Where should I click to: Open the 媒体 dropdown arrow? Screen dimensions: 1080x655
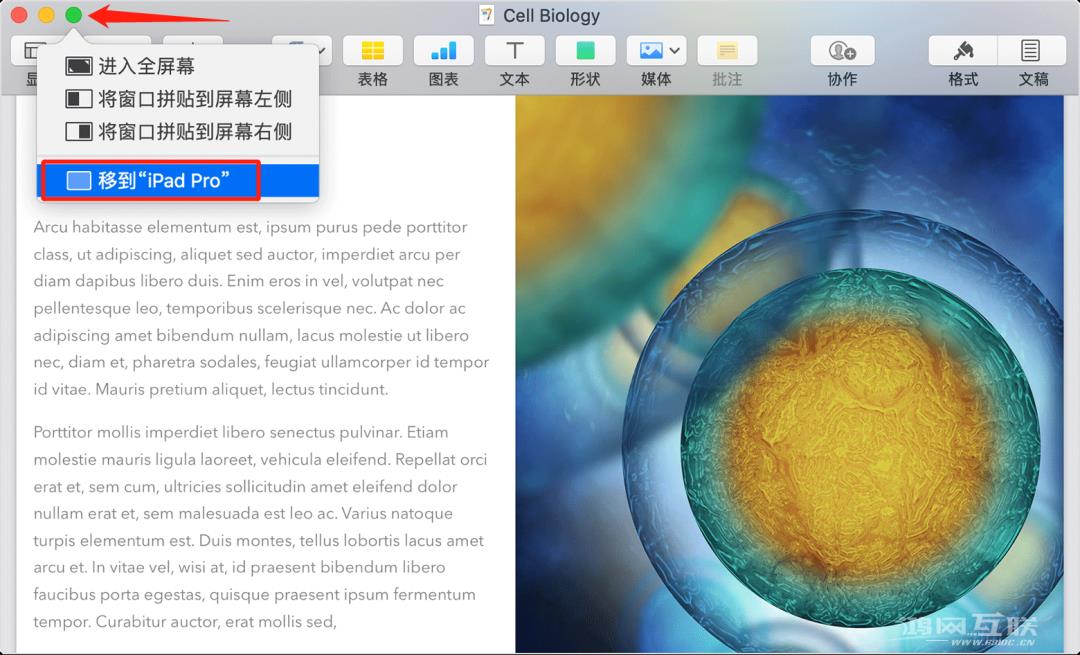click(x=673, y=50)
